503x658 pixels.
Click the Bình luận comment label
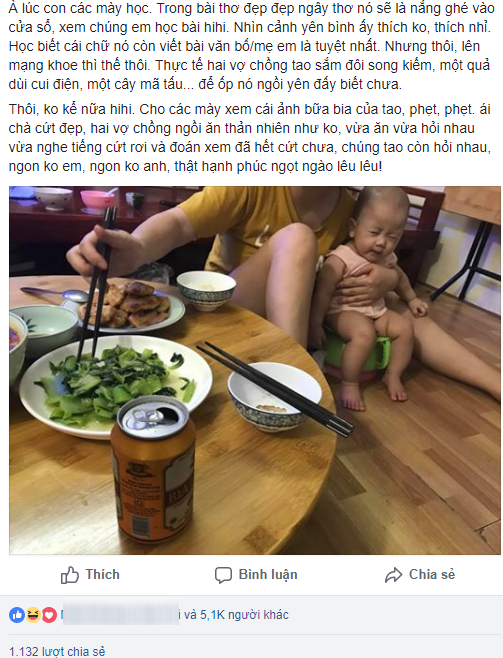coord(268,574)
